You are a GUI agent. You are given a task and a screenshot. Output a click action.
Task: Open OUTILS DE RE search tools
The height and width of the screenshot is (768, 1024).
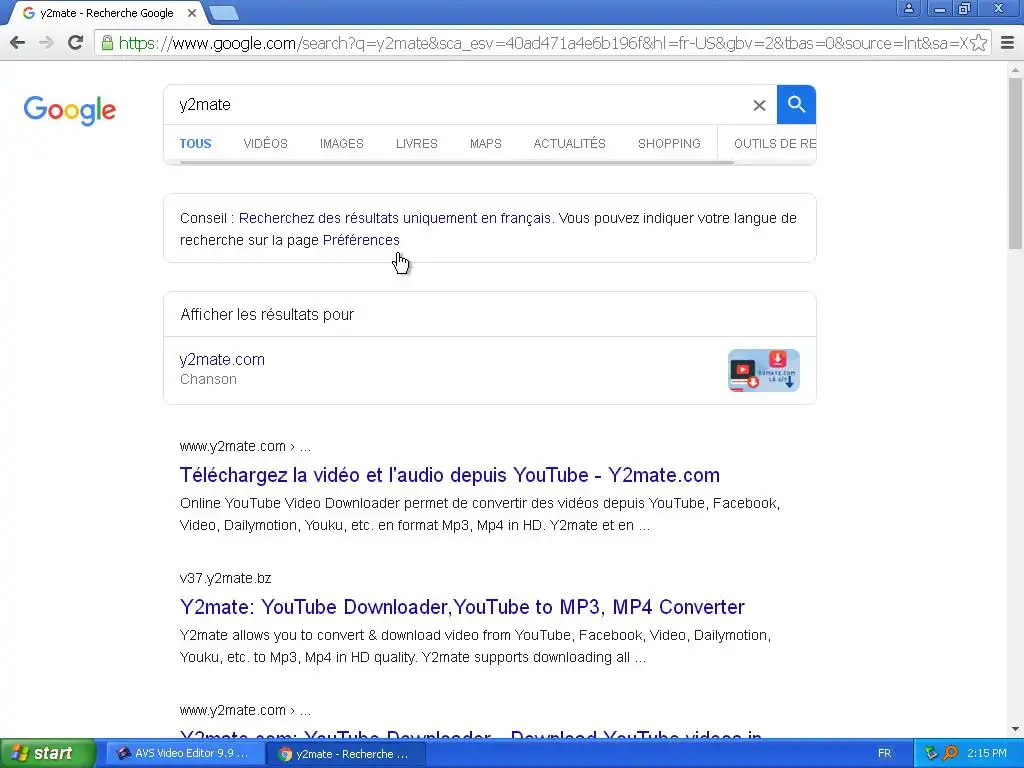775,144
